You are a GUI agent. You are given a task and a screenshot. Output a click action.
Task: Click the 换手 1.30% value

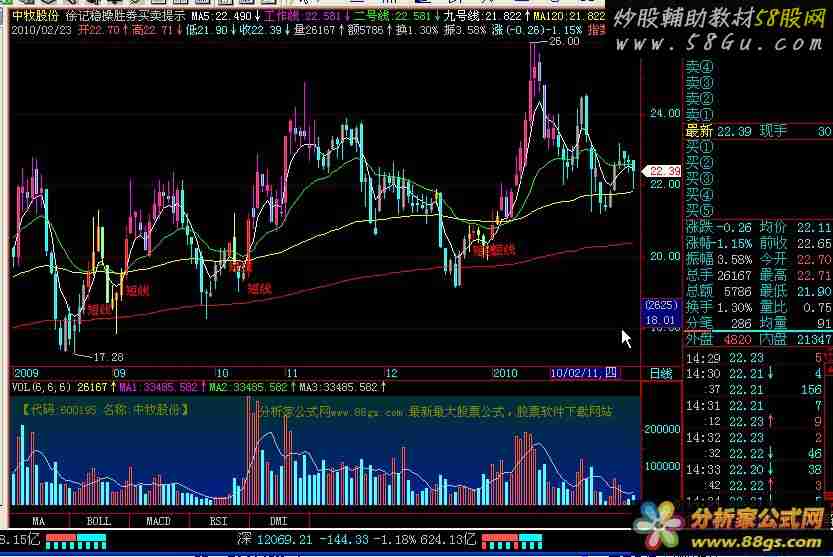coord(718,307)
